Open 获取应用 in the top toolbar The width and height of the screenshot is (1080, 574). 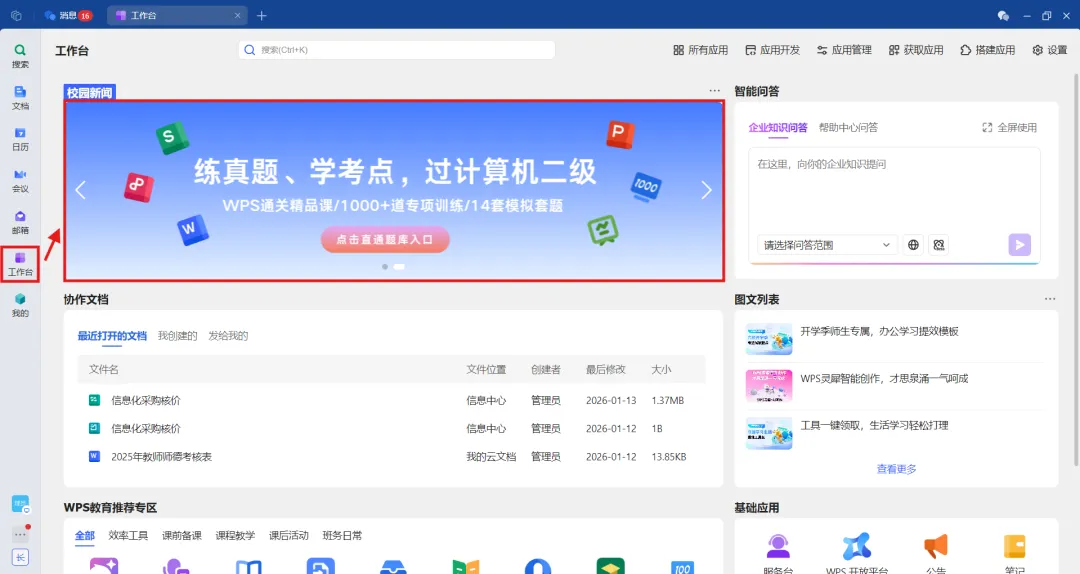point(915,50)
